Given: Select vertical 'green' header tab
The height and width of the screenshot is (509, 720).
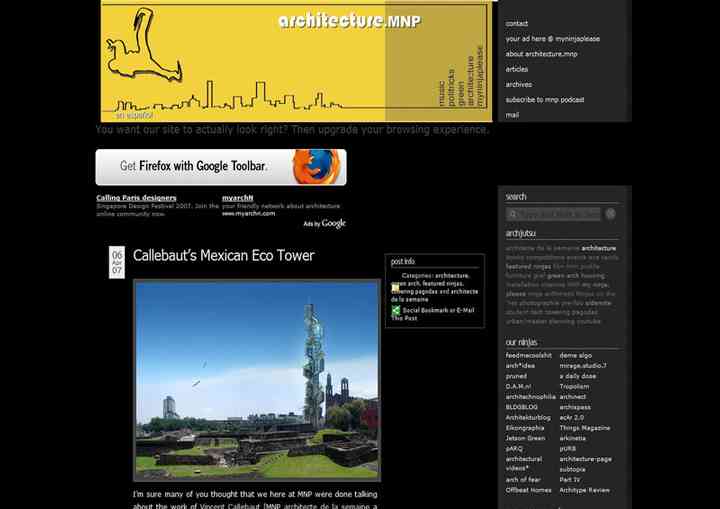Looking at the screenshot, I should [461, 94].
